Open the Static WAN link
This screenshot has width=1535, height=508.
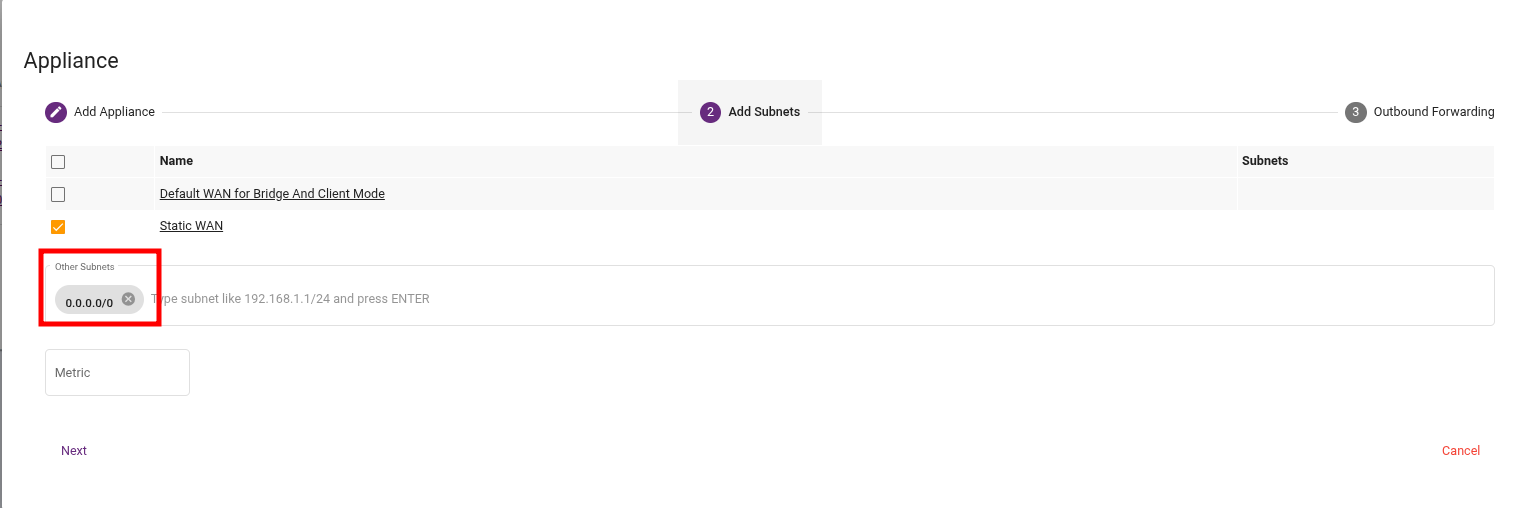pos(191,226)
